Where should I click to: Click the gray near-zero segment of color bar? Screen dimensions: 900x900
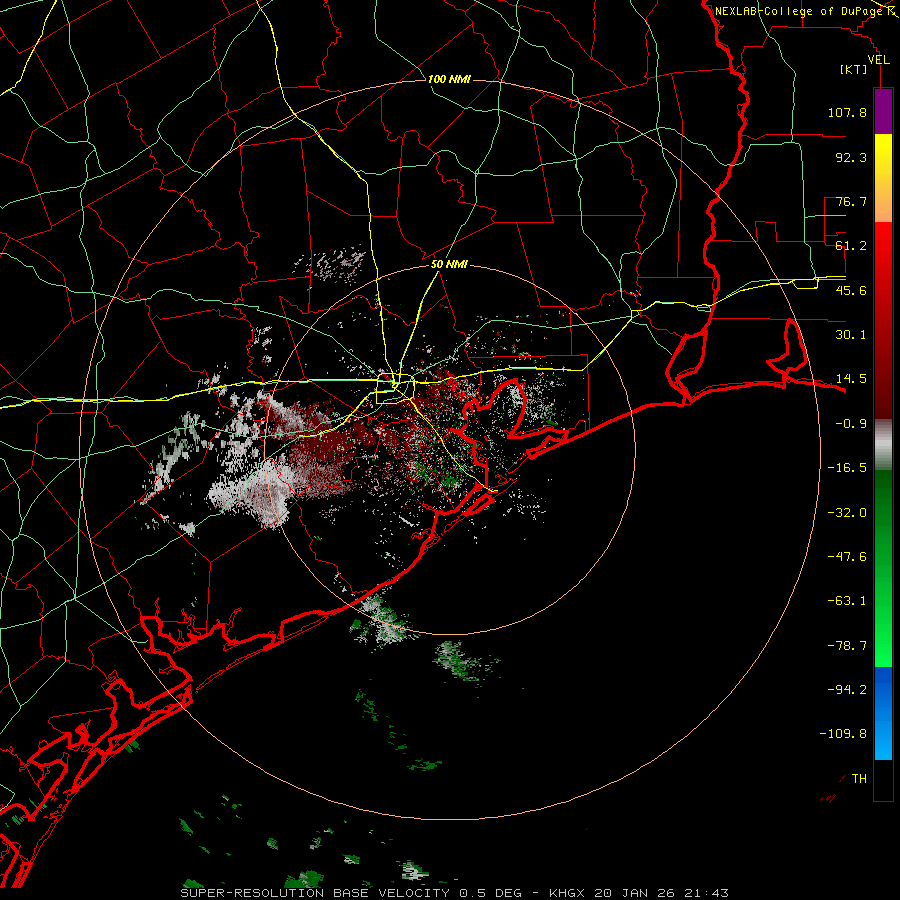[883, 445]
